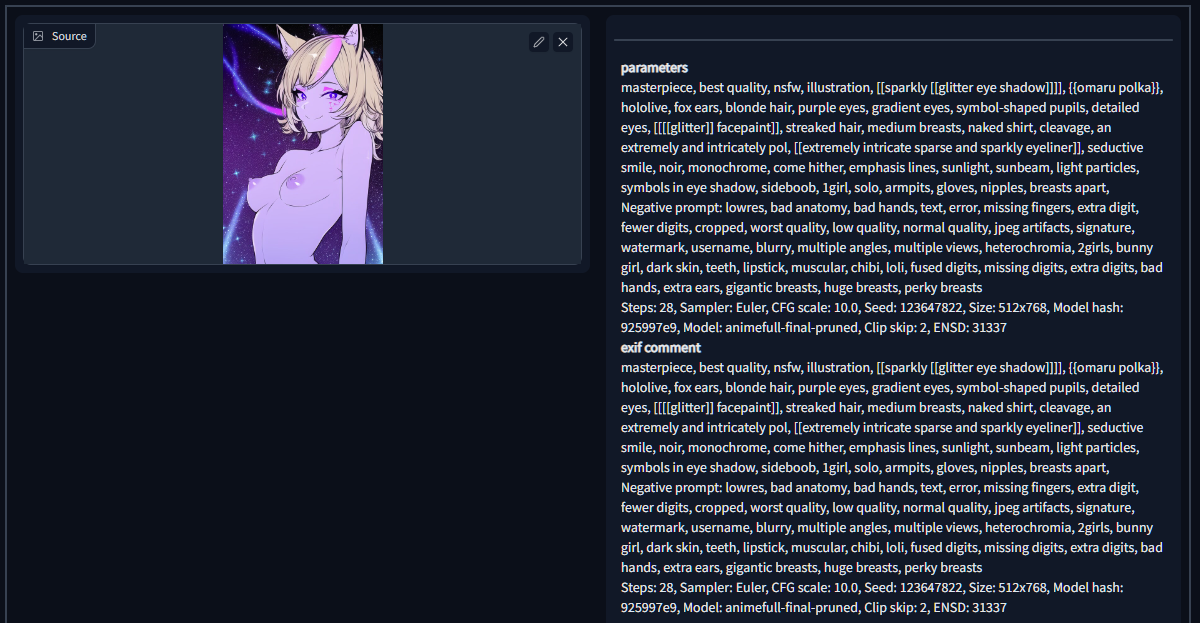Click the bold "exif comment" heading

(x=661, y=348)
